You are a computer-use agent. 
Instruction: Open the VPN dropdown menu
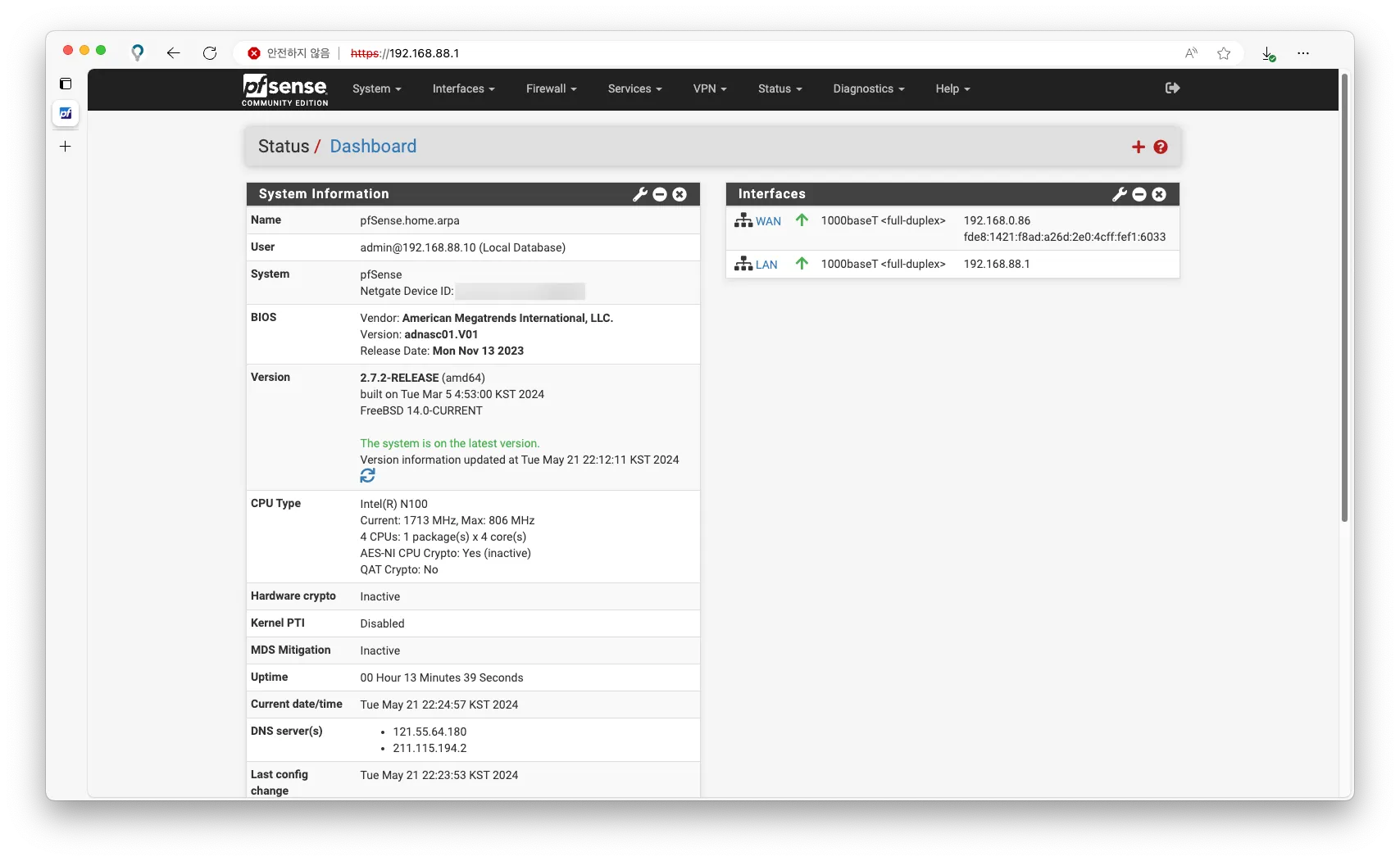coord(710,89)
